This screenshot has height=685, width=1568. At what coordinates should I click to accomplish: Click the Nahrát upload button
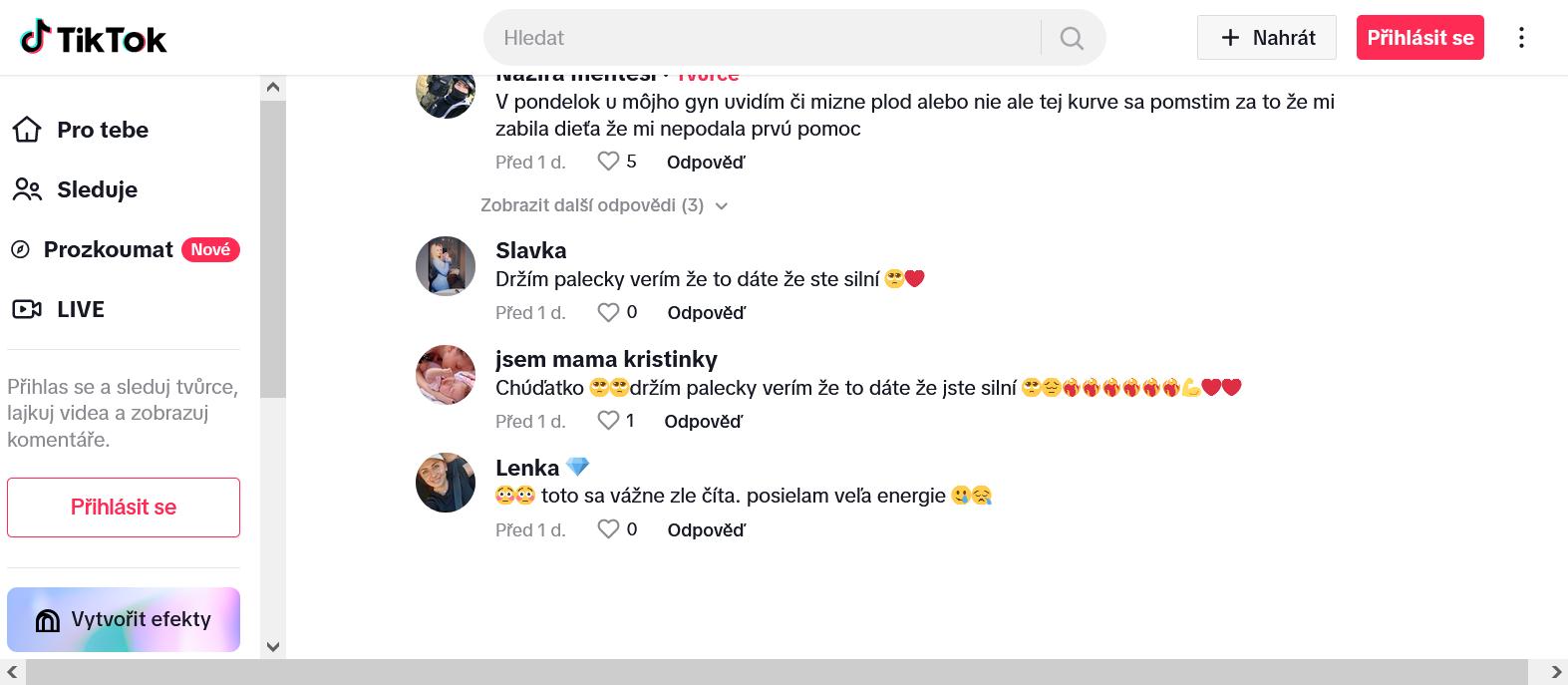[x=1266, y=38]
